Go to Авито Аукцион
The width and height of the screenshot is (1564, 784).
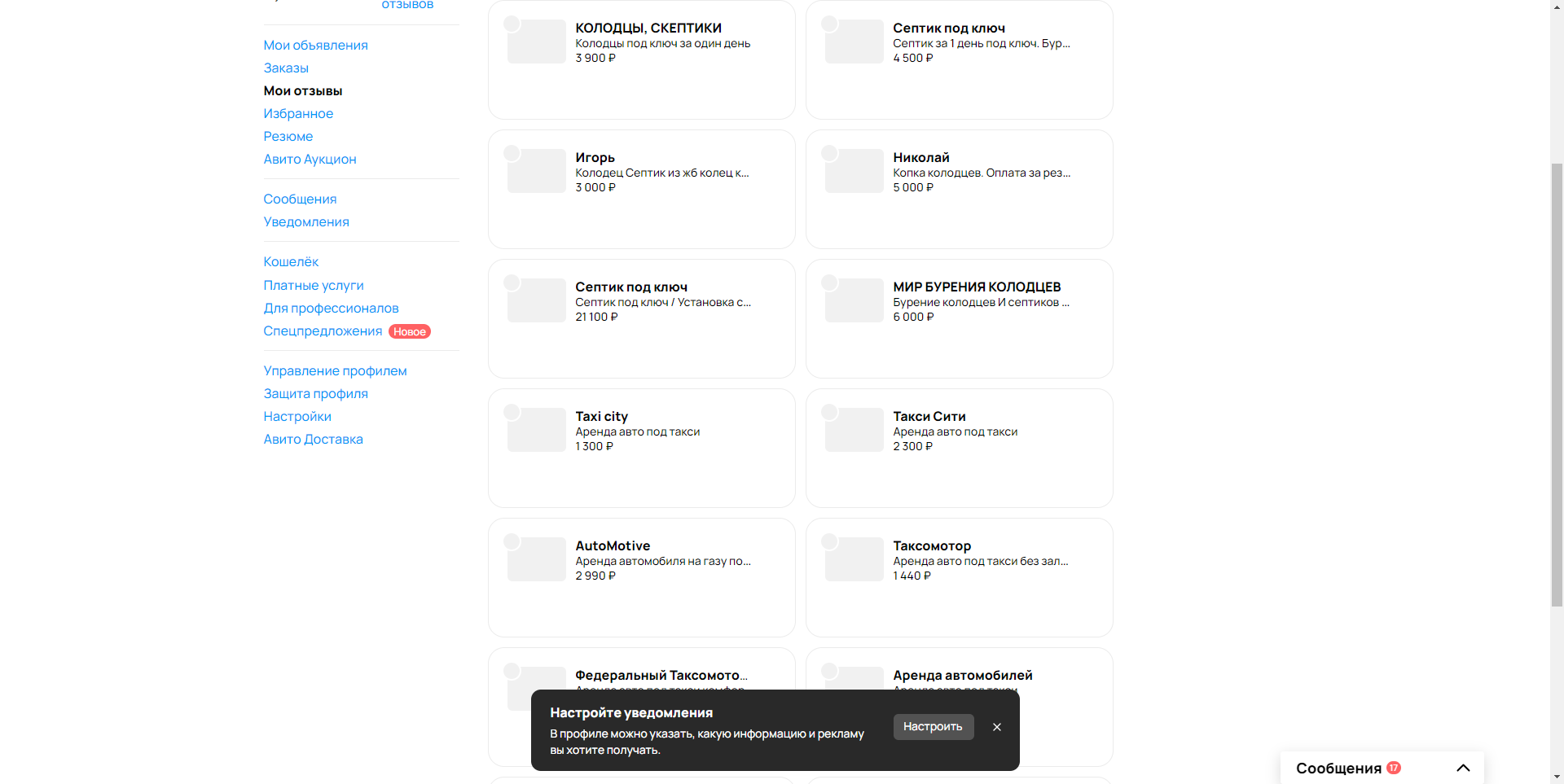[310, 160]
